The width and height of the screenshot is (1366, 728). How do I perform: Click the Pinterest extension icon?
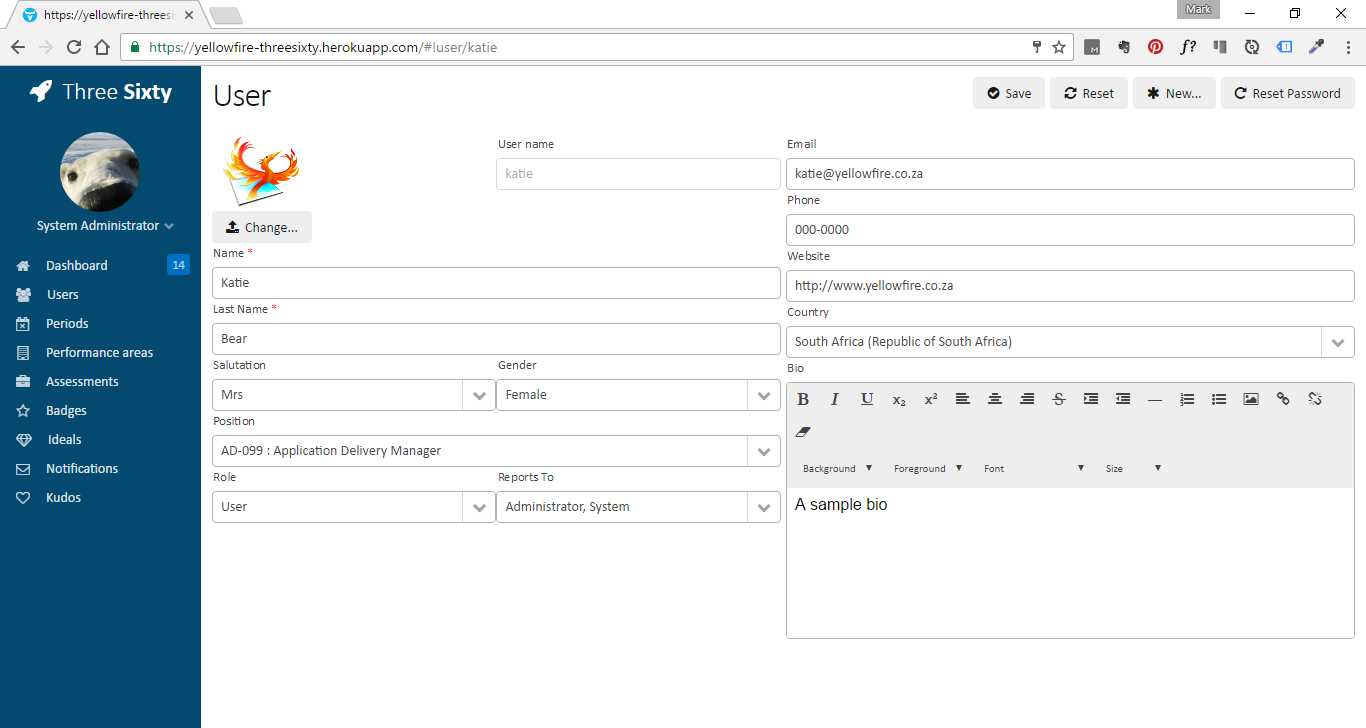(x=1155, y=47)
